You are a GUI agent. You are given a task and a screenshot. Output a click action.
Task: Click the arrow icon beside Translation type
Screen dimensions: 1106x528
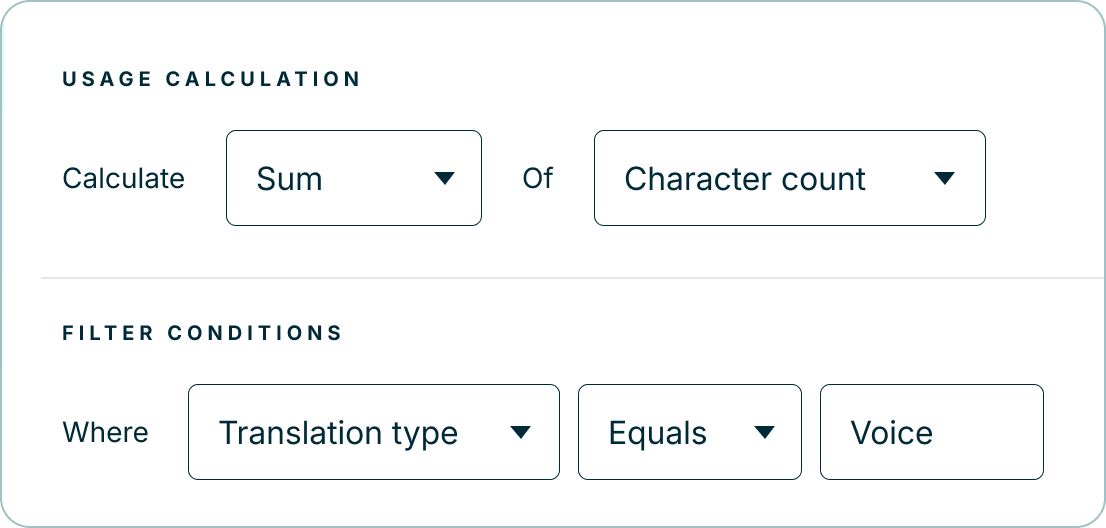click(x=519, y=432)
